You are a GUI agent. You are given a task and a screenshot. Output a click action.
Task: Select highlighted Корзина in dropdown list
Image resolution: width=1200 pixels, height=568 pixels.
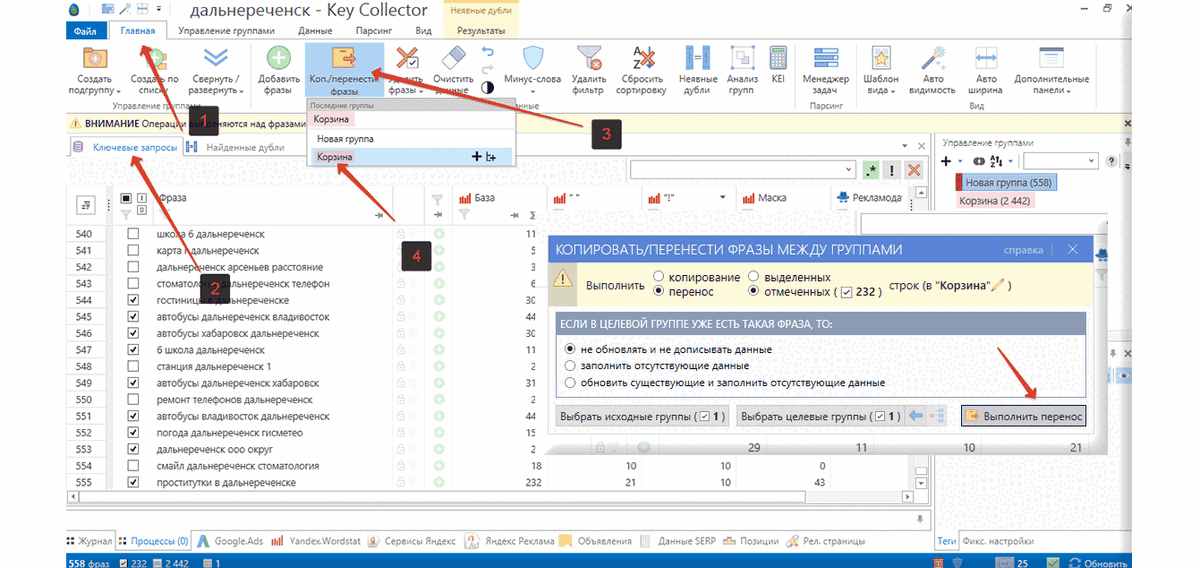pos(410,157)
